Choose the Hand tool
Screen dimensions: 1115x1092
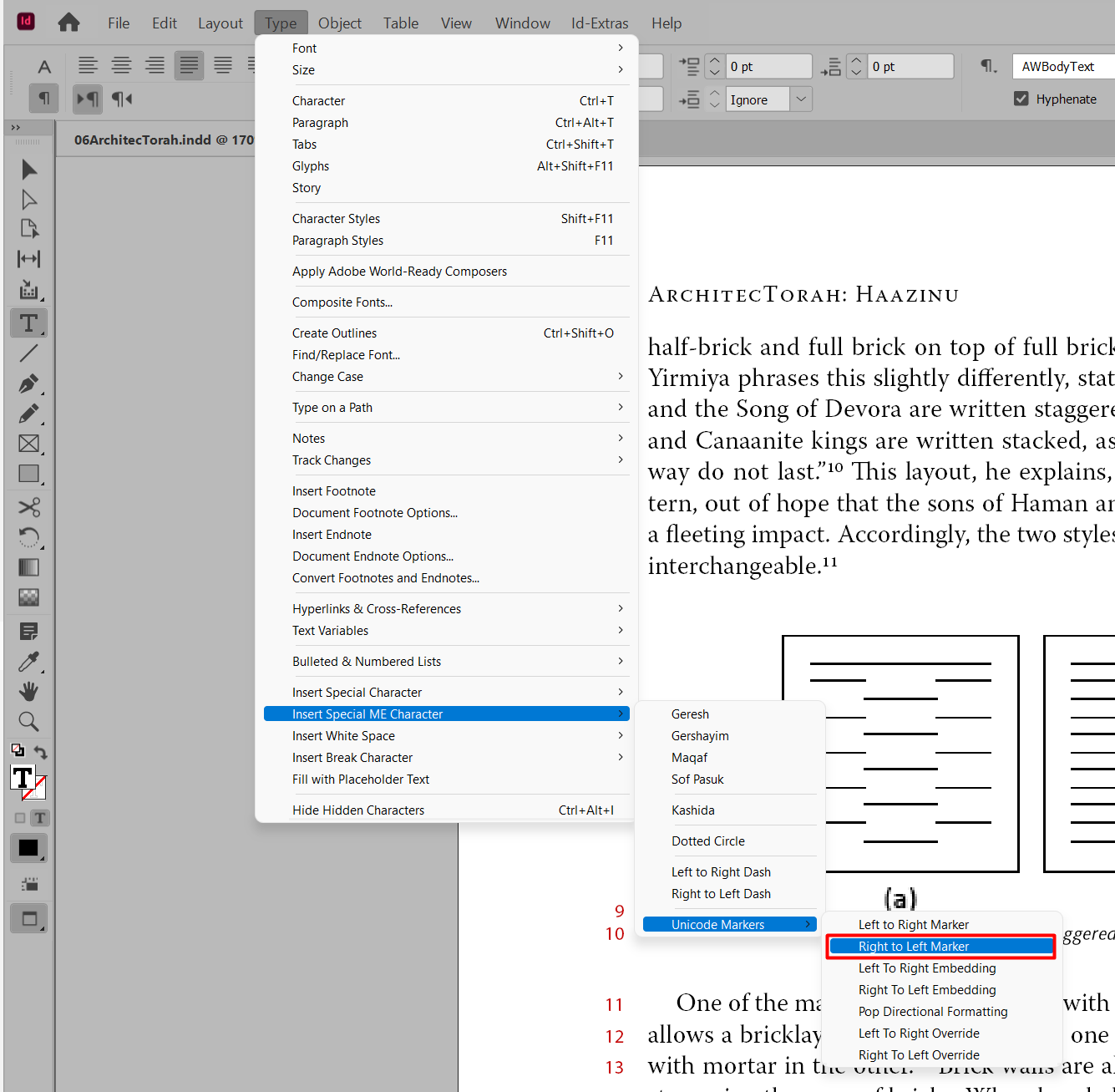[x=28, y=691]
